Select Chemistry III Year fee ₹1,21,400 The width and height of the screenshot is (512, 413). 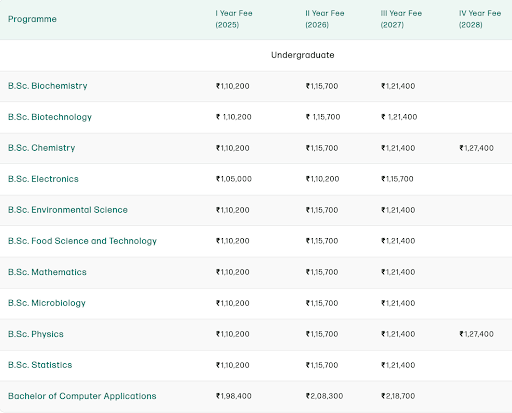point(398,148)
